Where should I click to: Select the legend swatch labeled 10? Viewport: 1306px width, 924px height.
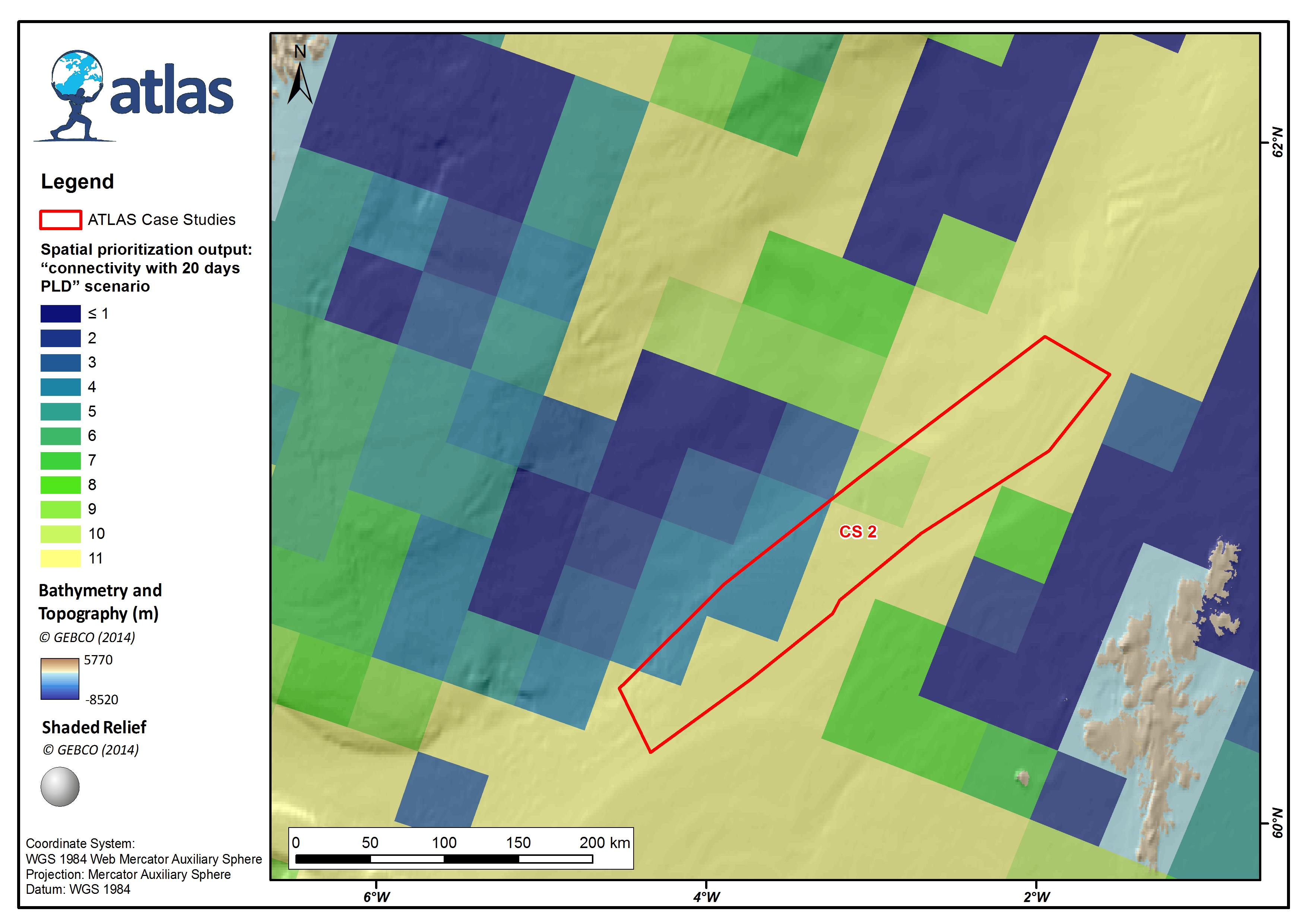pyautogui.click(x=60, y=534)
